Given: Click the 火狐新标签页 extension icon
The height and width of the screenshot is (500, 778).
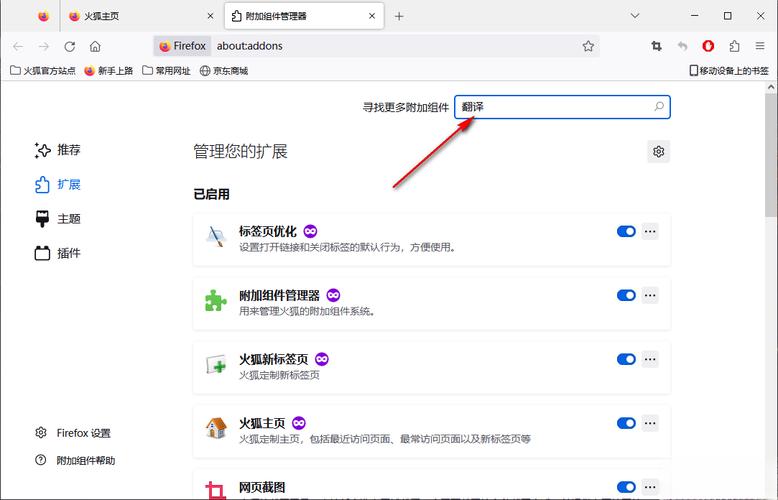Looking at the screenshot, I should [216, 365].
